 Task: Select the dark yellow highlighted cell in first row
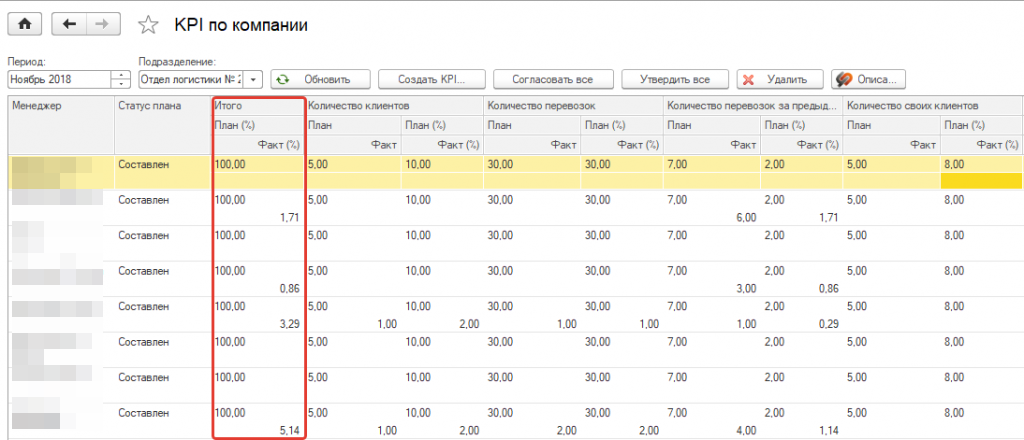pyautogui.click(x=981, y=181)
